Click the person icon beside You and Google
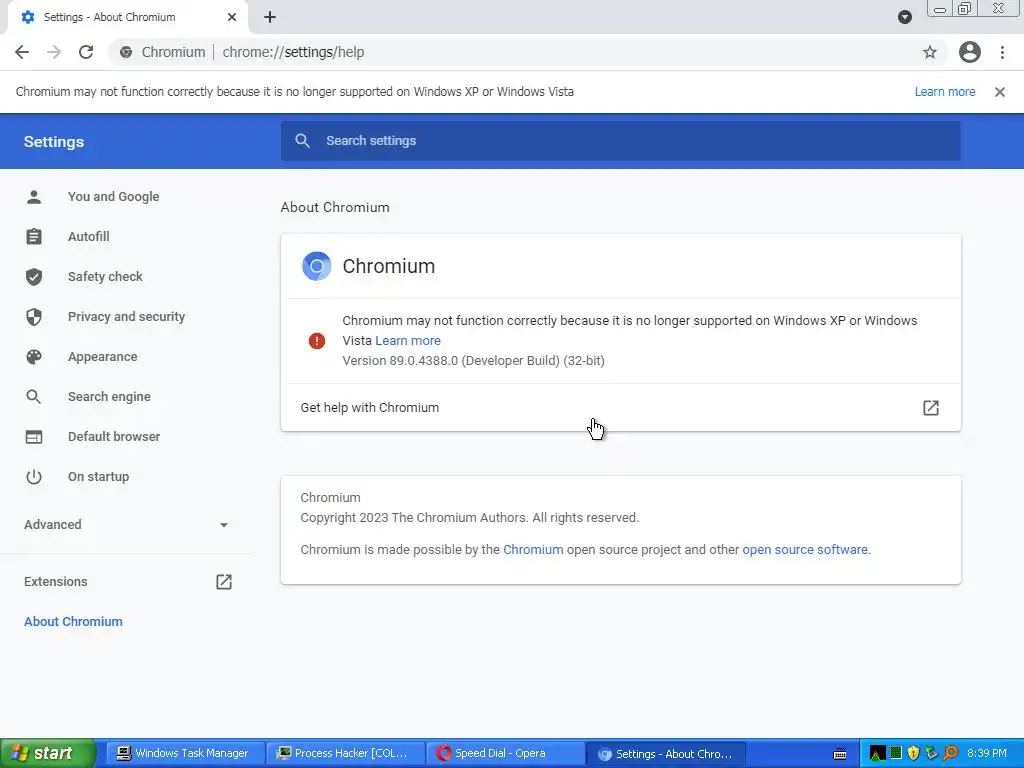Viewport: 1024px width, 768px height. [x=34, y=197]
